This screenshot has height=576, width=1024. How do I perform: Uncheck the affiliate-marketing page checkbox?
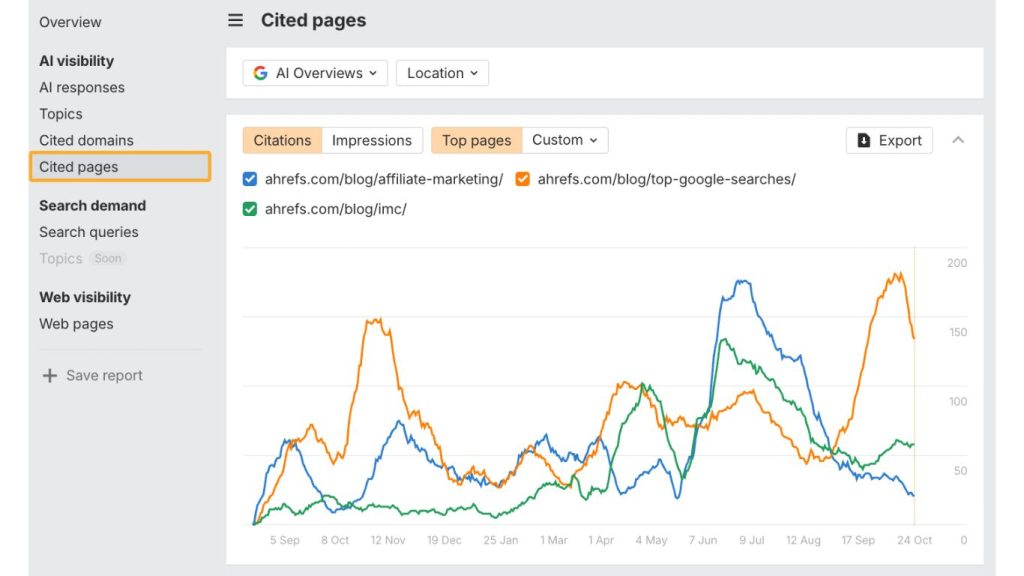coord(249,179)
